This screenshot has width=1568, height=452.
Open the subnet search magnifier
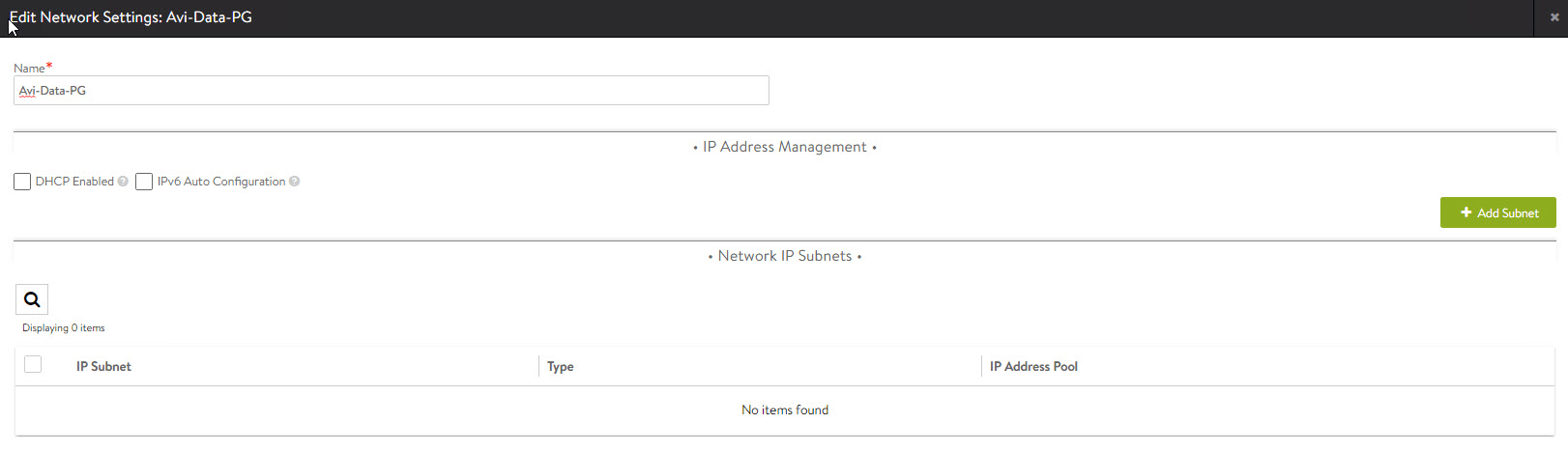tap(32, 299)
